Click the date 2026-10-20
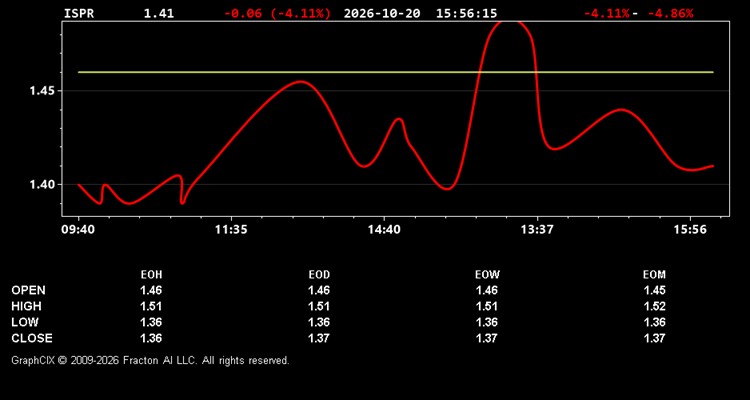750x400 pixels. (x=382, y=13)
